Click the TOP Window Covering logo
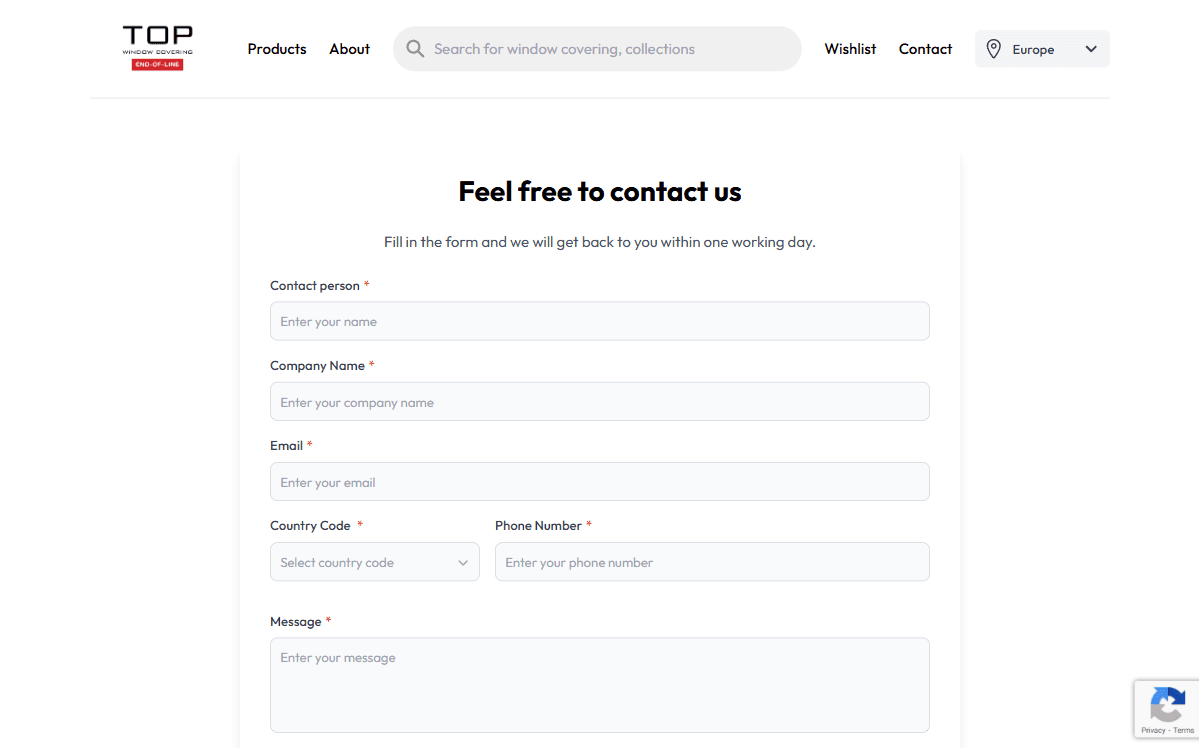 pyautogui.click(x=157, y=48)
